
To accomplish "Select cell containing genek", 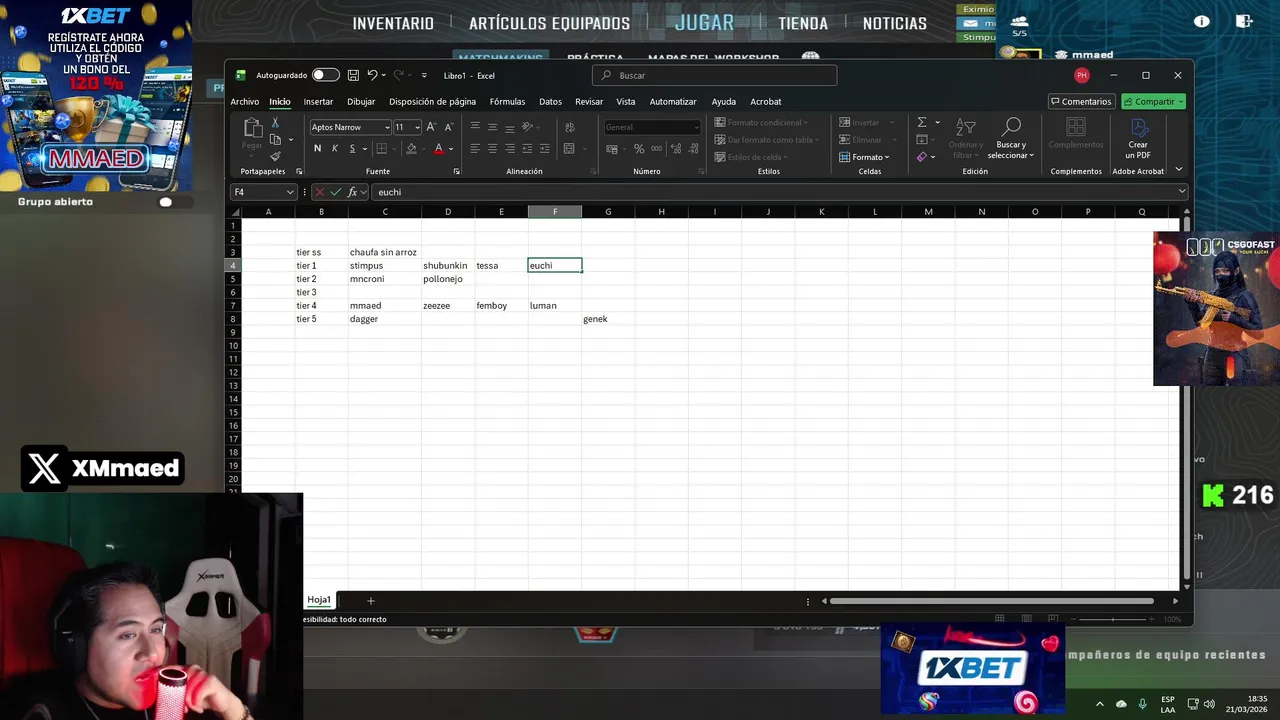I will pos(608,319).
